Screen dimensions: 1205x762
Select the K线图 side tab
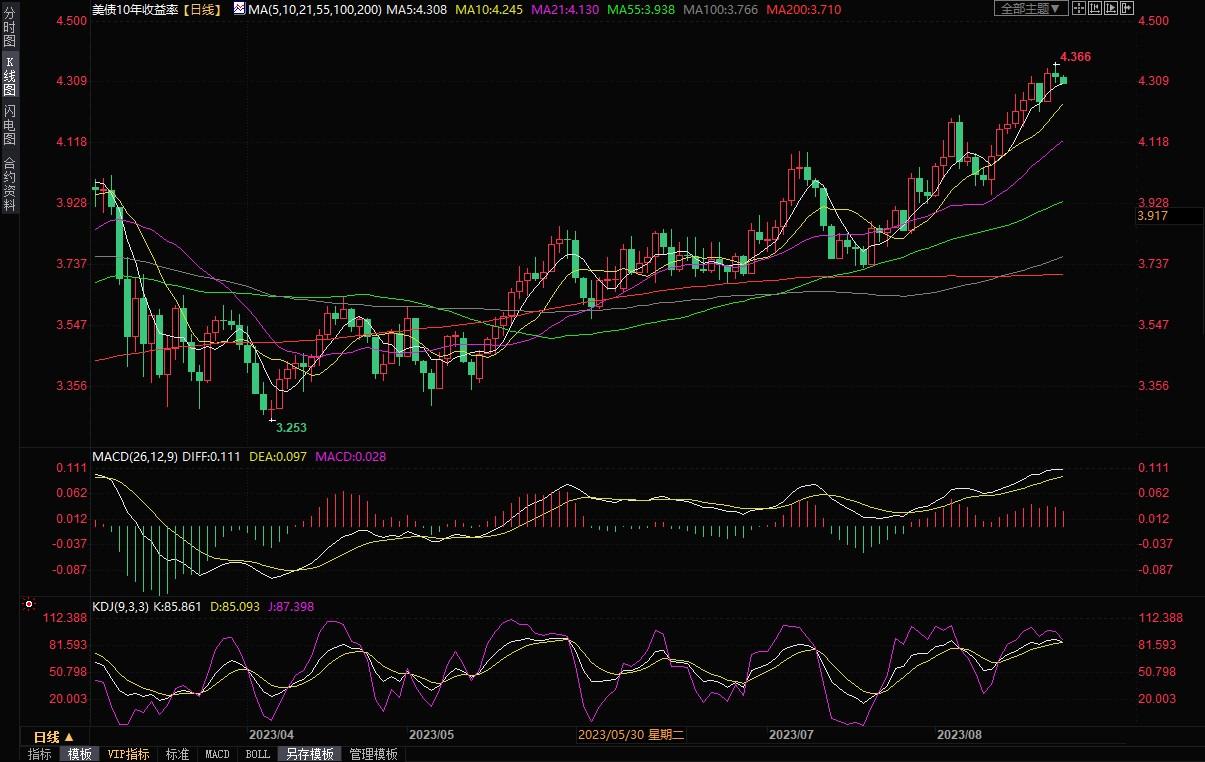(9, 76)
